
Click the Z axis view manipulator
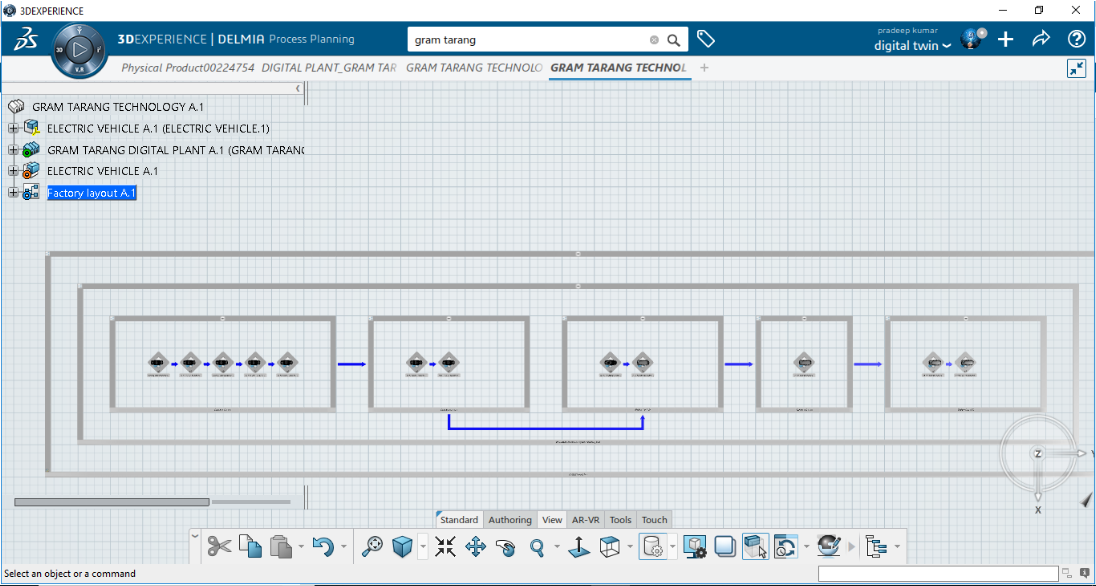[1038, 454]
